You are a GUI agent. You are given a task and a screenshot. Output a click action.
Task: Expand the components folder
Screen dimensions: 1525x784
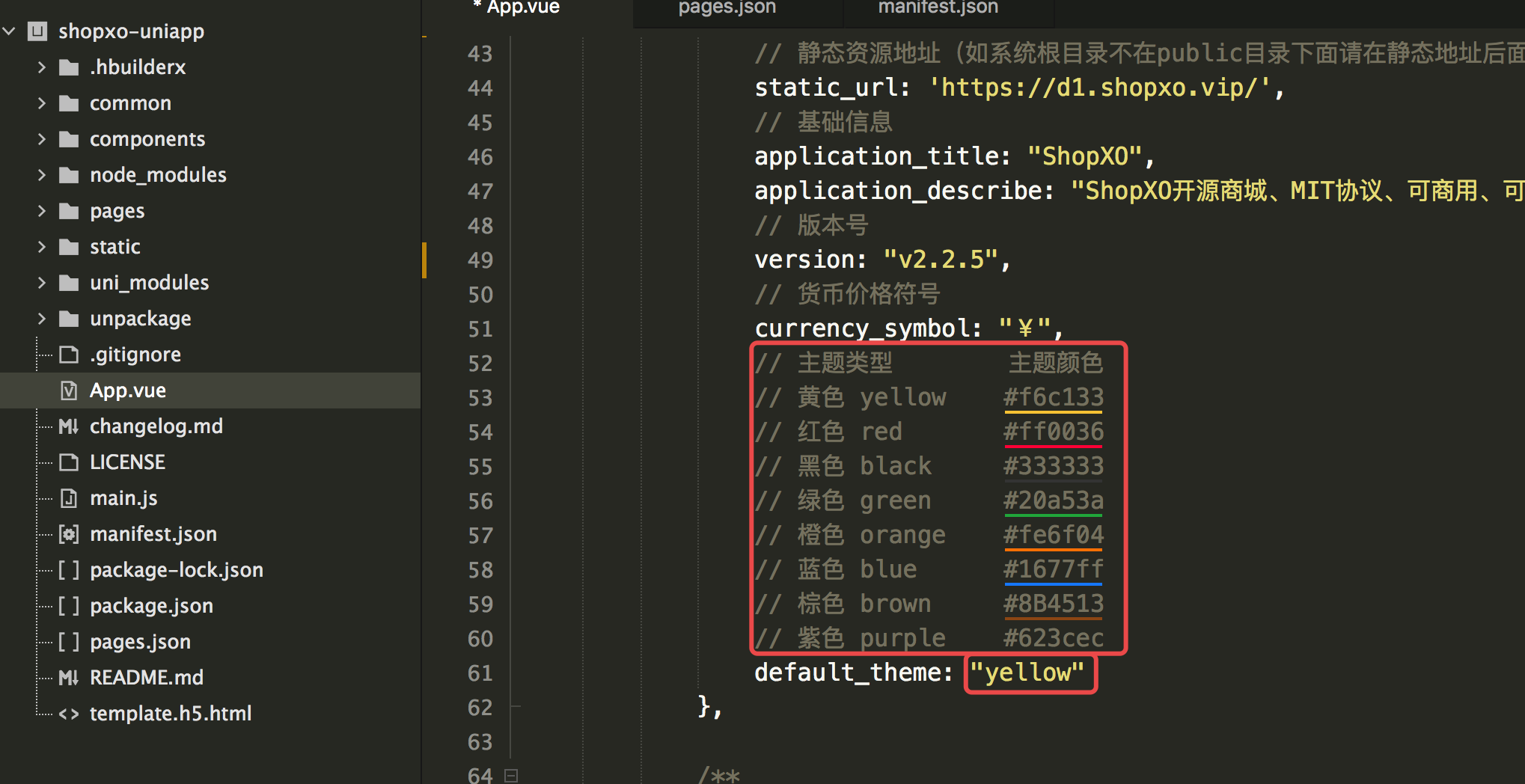pyautogui.click(x=42, y=139)
